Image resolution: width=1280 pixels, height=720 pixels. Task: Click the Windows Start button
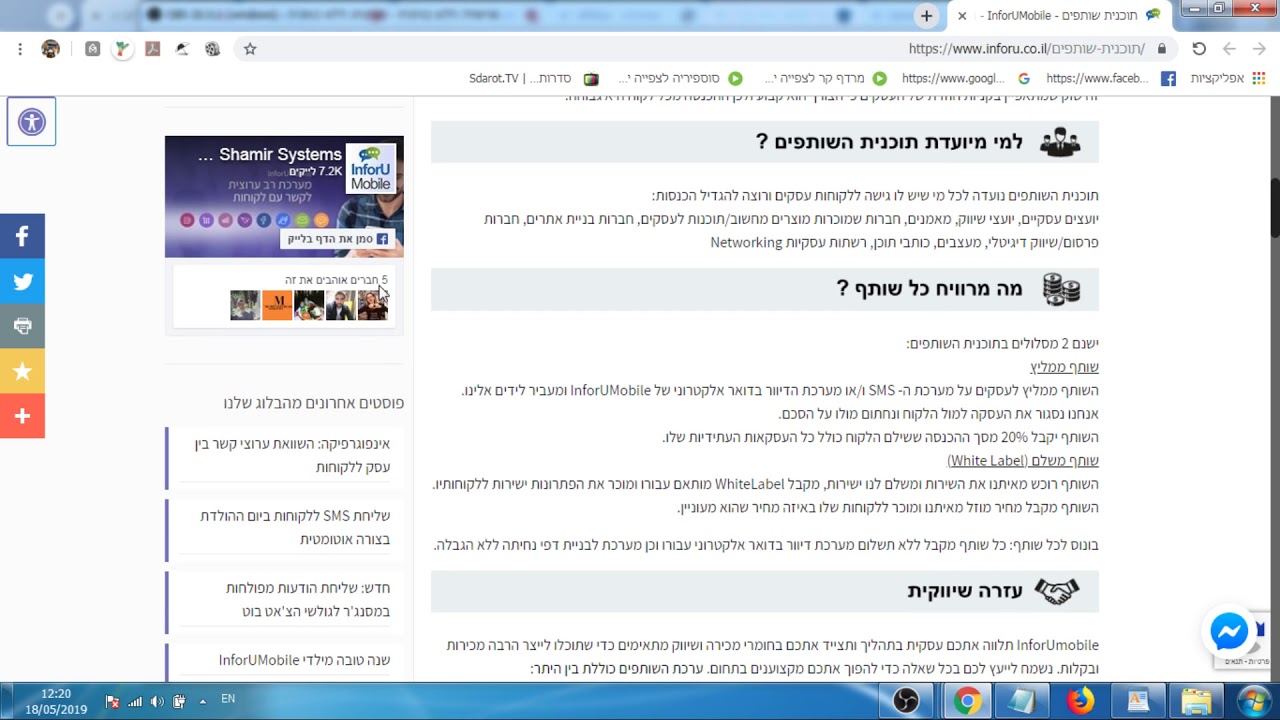[x=1253, y=701]
